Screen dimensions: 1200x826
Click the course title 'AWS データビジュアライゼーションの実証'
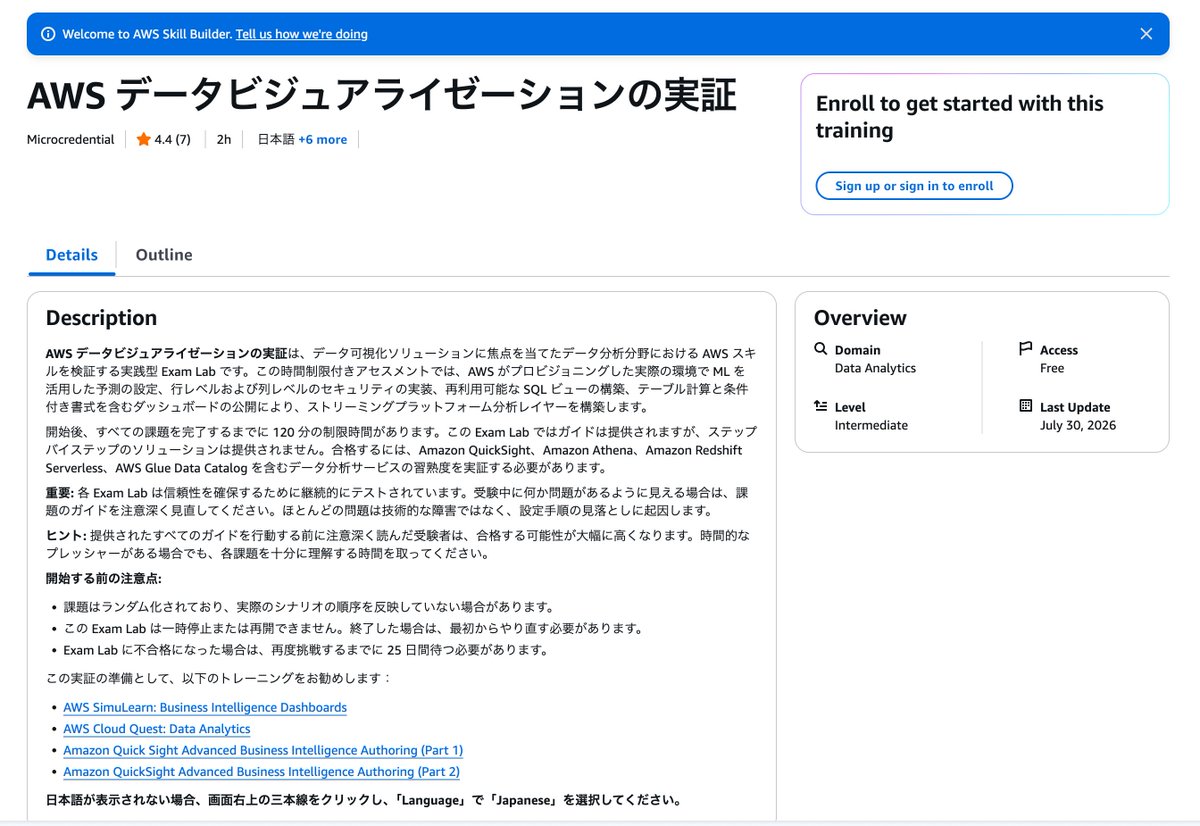click(382, 96)
